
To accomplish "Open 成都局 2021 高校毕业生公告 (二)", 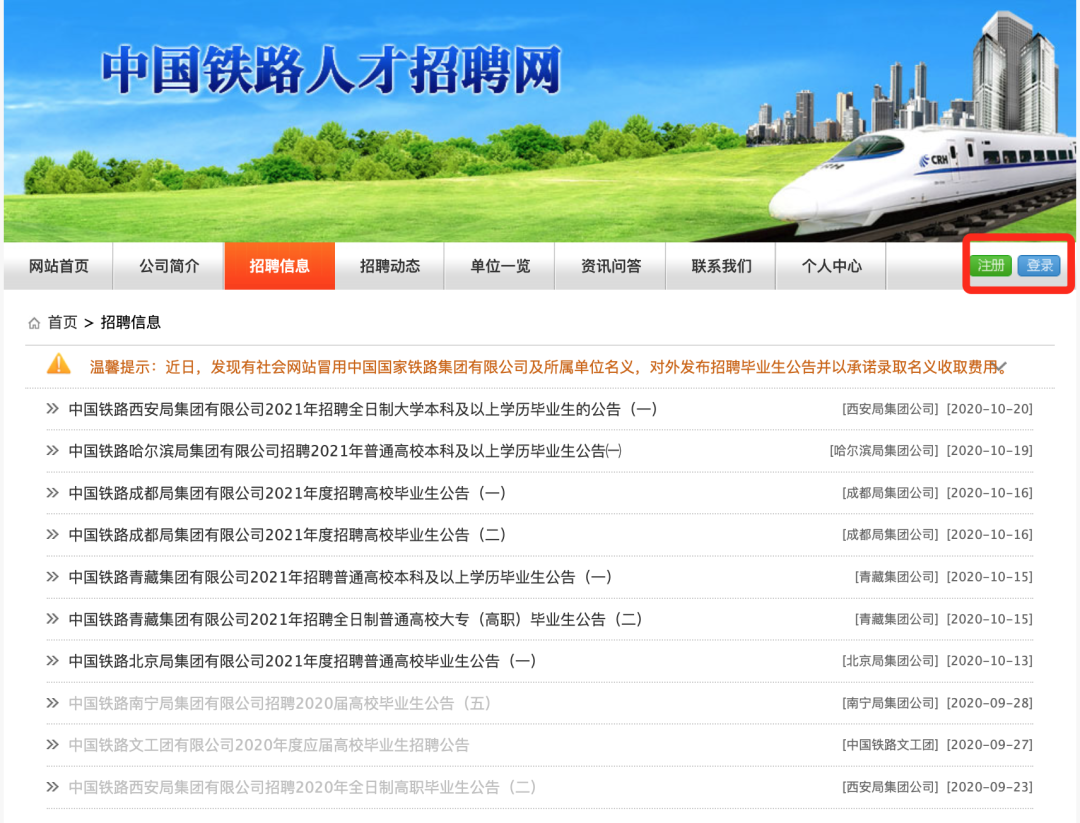I will click(x=287, y=535).
